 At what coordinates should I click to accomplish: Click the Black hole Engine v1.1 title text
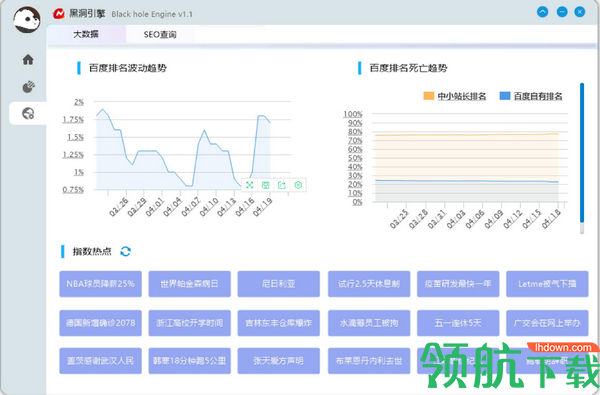[152, 14]
